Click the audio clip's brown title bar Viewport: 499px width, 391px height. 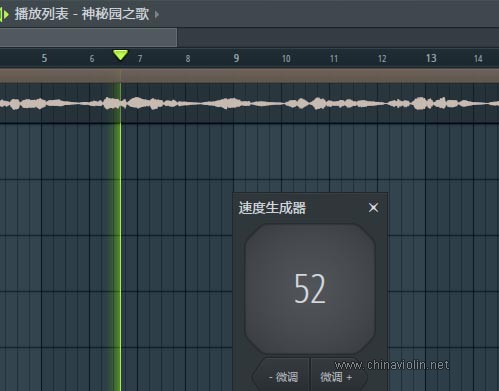coord(249,76)
